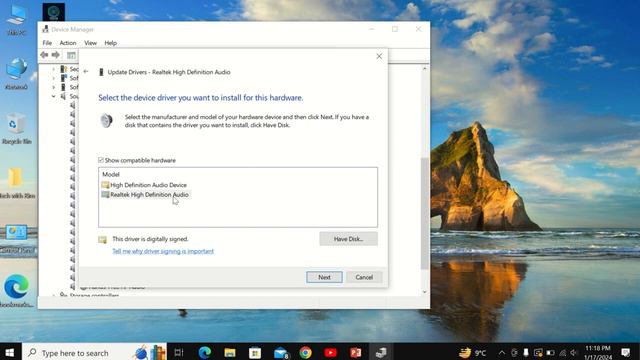Select the globe network desktop icon
Screen dimensions: 640x360
pos(17,73)
